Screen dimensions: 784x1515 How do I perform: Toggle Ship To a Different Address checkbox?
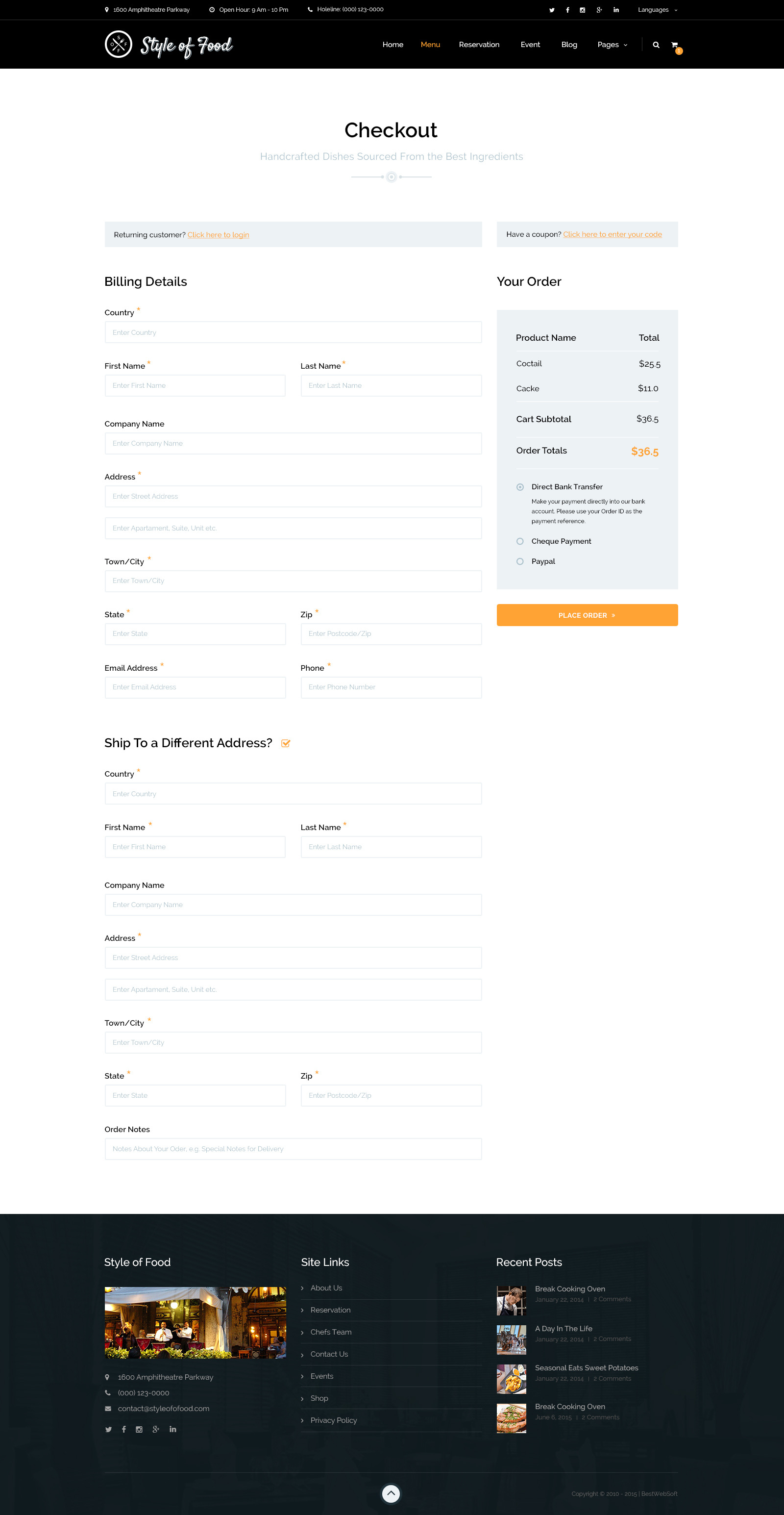286,743
